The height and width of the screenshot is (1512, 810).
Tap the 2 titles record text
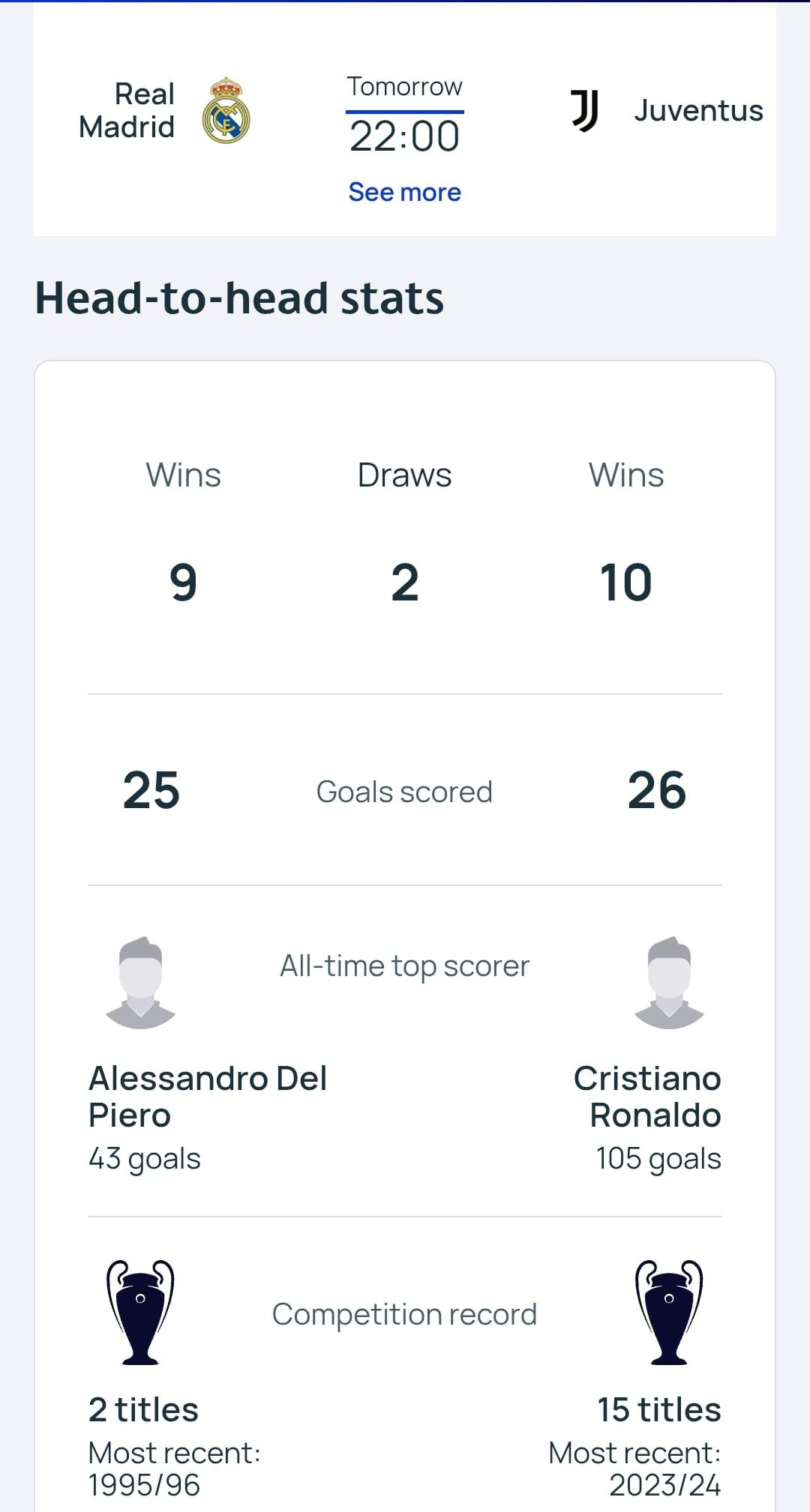(143, 1410)
